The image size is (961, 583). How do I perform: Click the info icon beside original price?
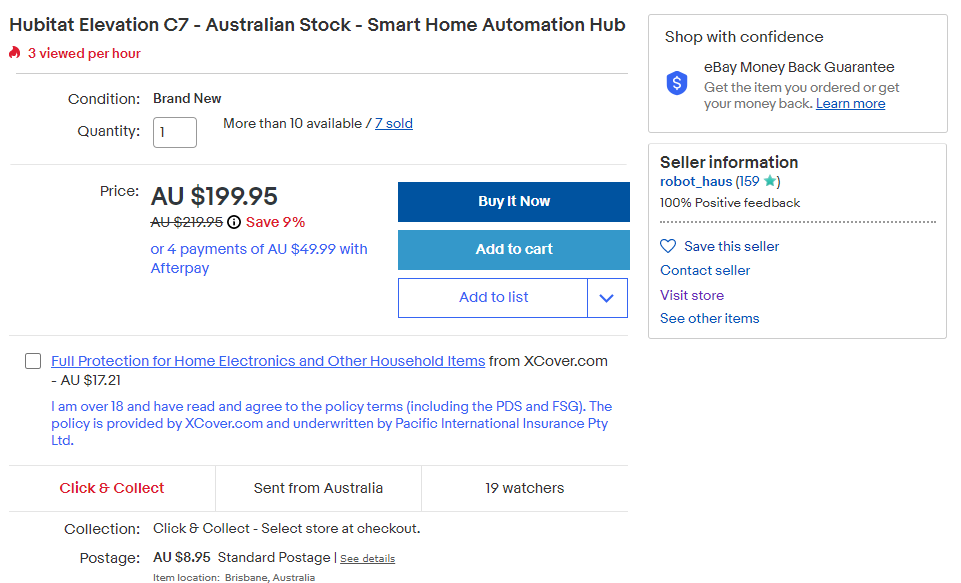(234, 222)
